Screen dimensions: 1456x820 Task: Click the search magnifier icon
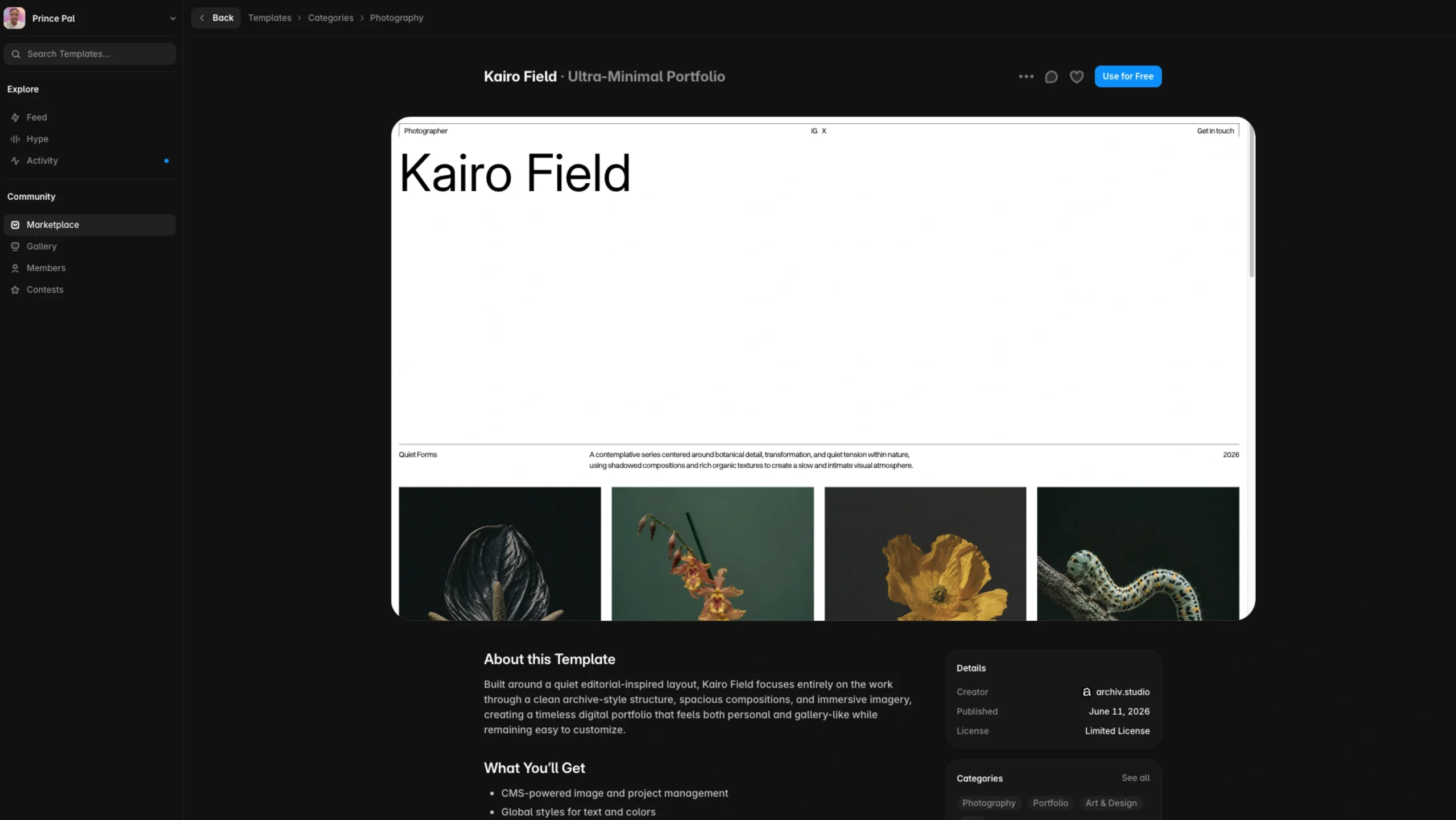tap(16, 54)
